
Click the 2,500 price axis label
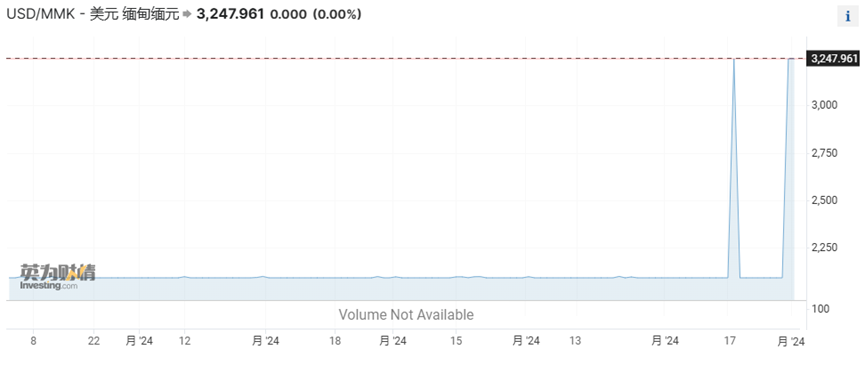point(824,200)
